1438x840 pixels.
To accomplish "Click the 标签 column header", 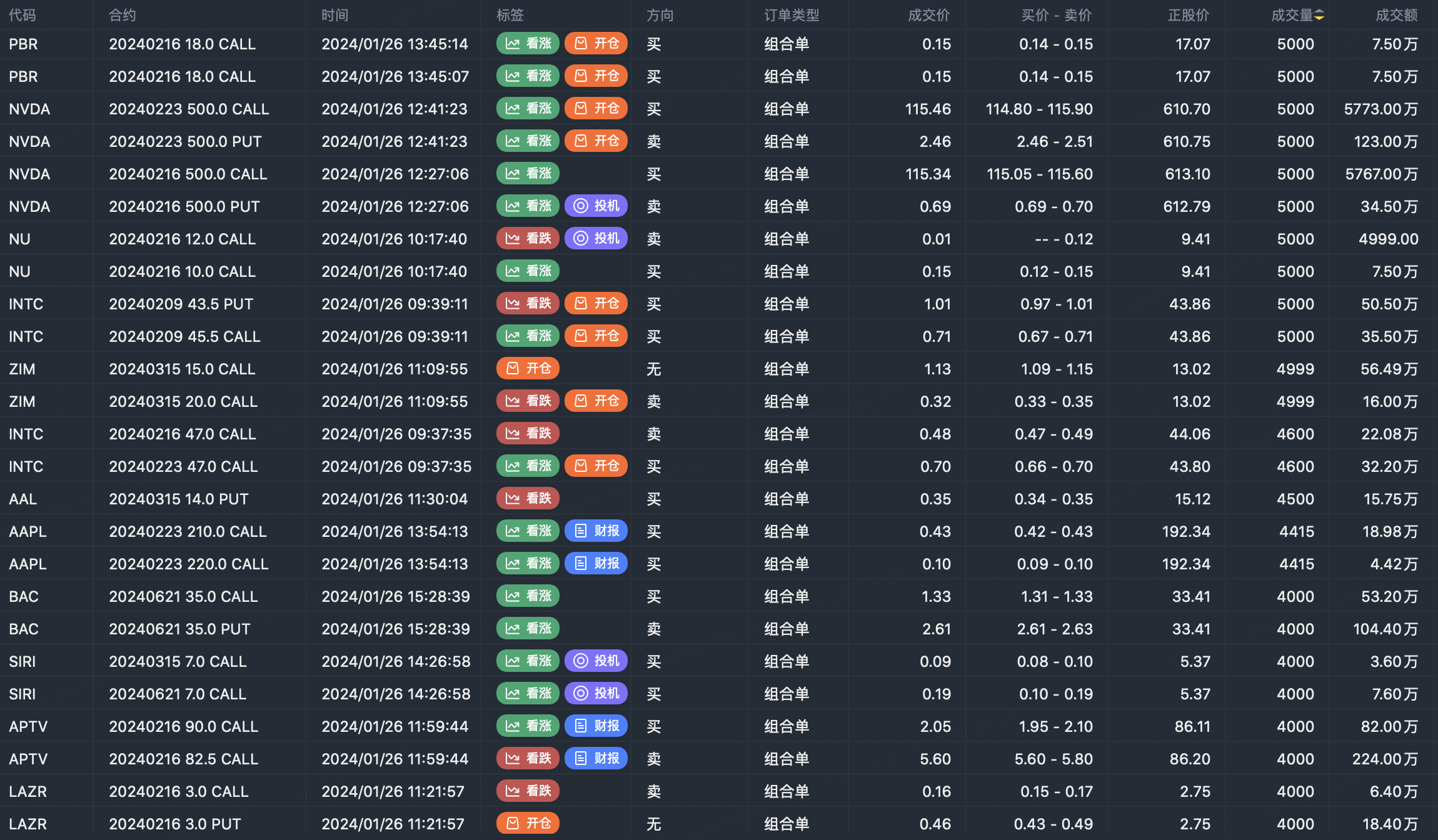I will pyautogui.click(x=510, y=15).
